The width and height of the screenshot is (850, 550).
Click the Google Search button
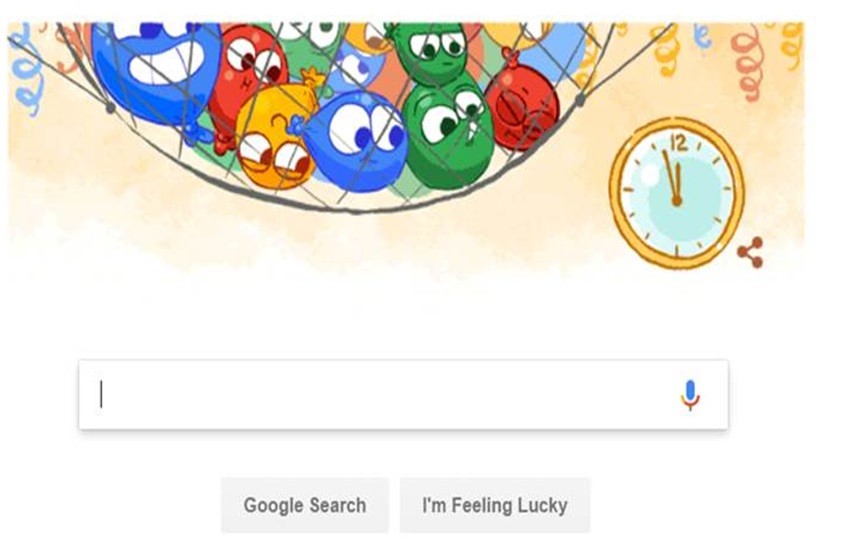305,505
